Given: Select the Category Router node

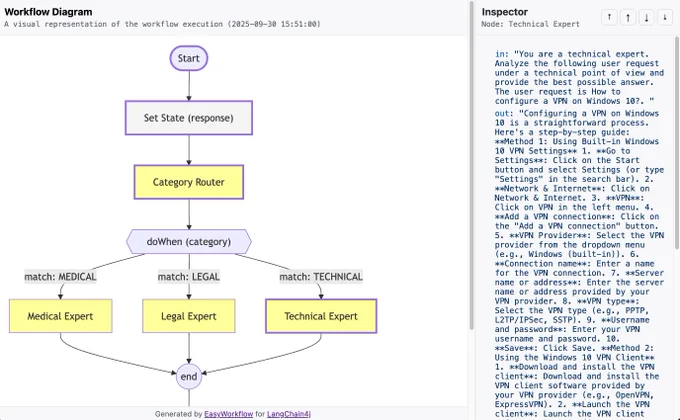Looking at the screenshot, I should pyautogui.click(x=189, y=182).
